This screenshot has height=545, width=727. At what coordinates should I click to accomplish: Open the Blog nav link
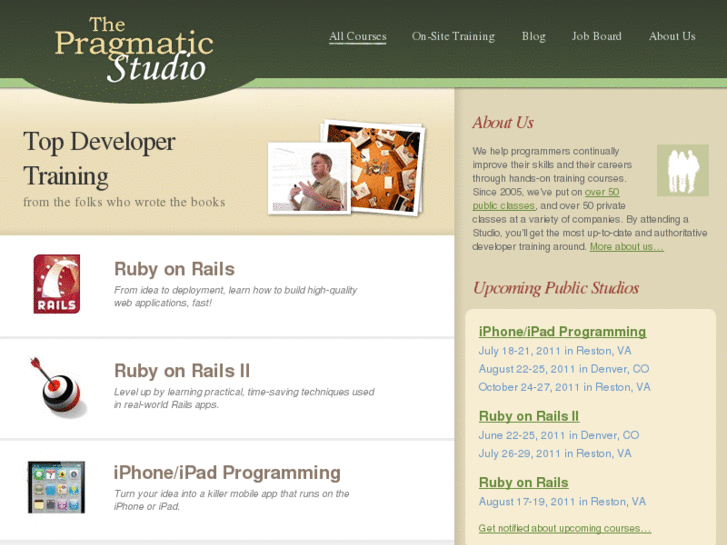[533, 36]
